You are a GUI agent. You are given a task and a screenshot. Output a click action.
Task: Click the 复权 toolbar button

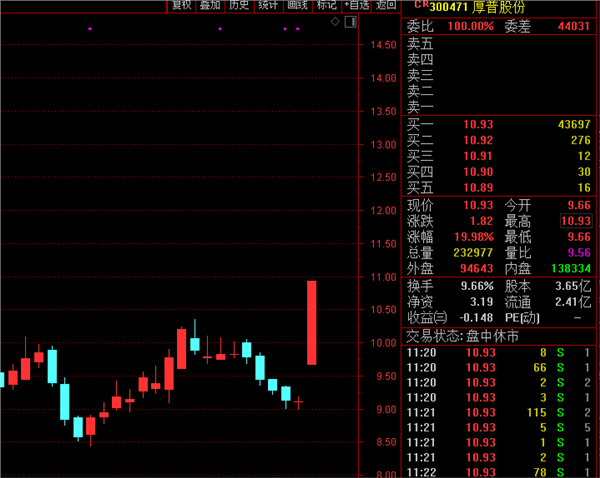[181, 6]
